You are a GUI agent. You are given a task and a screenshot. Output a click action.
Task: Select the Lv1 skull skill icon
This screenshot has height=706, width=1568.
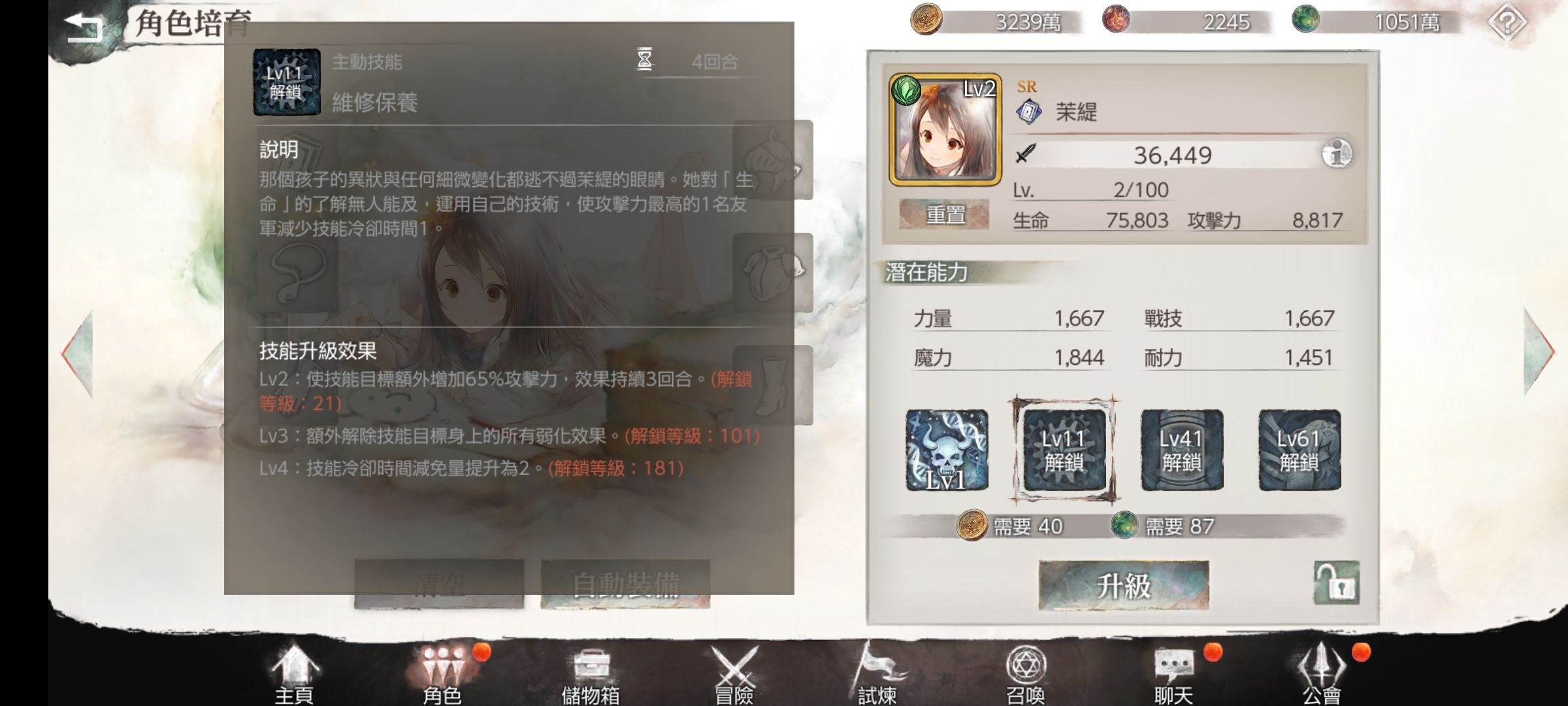click(x=947, y=450)
